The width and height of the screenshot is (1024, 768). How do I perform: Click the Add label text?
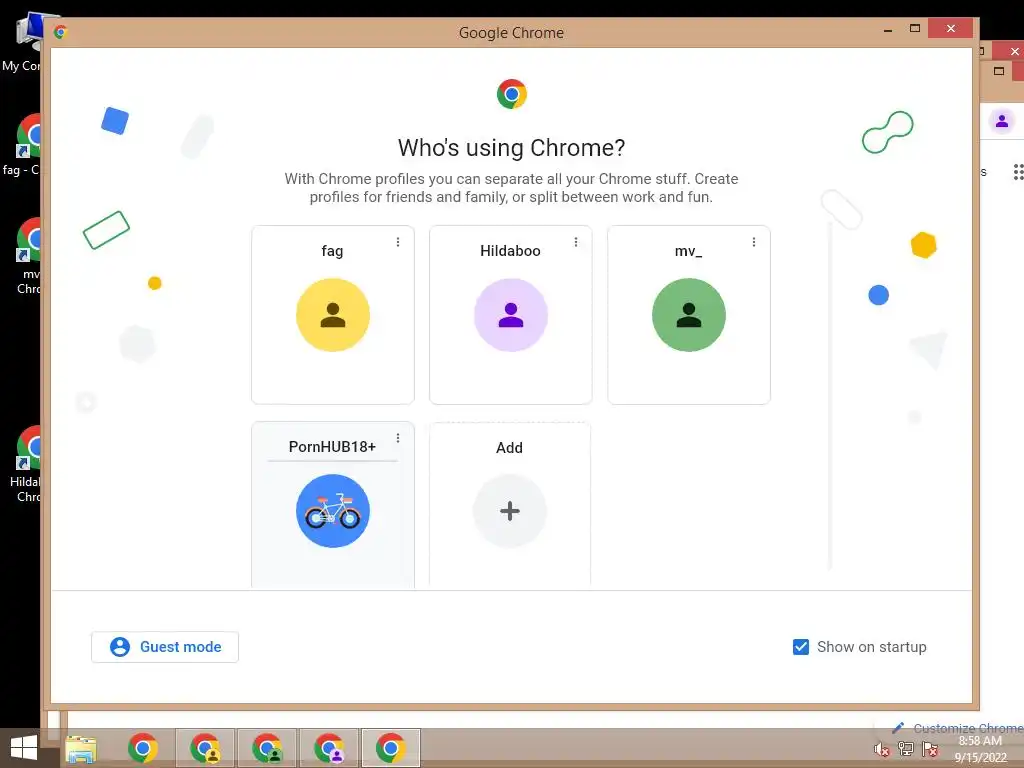(509, 447)
